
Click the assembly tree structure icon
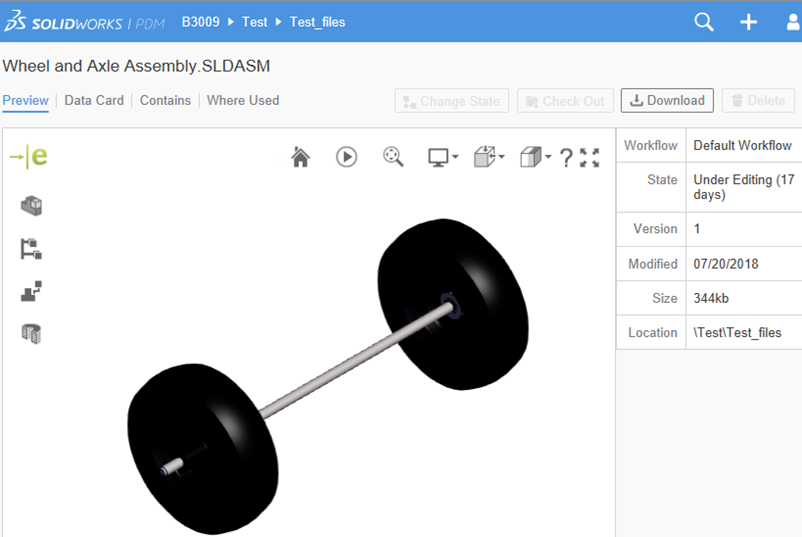click(31, 249)
